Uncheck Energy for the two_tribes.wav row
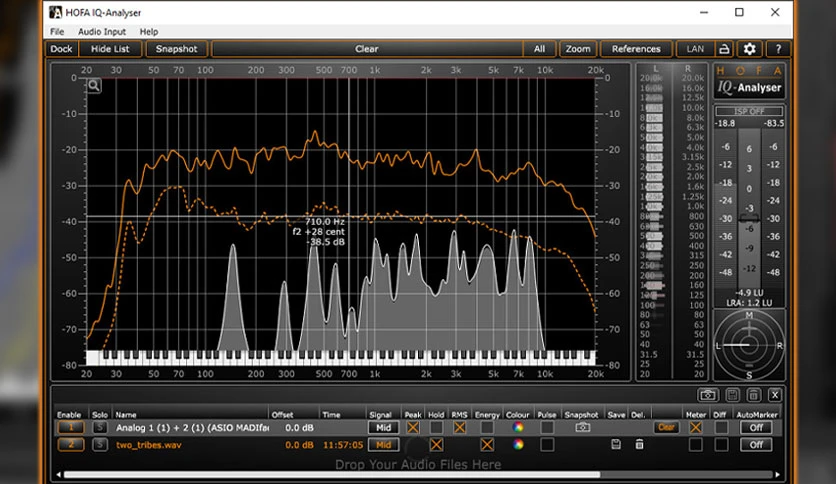The image size is (836, 484). tap(487, 444)
